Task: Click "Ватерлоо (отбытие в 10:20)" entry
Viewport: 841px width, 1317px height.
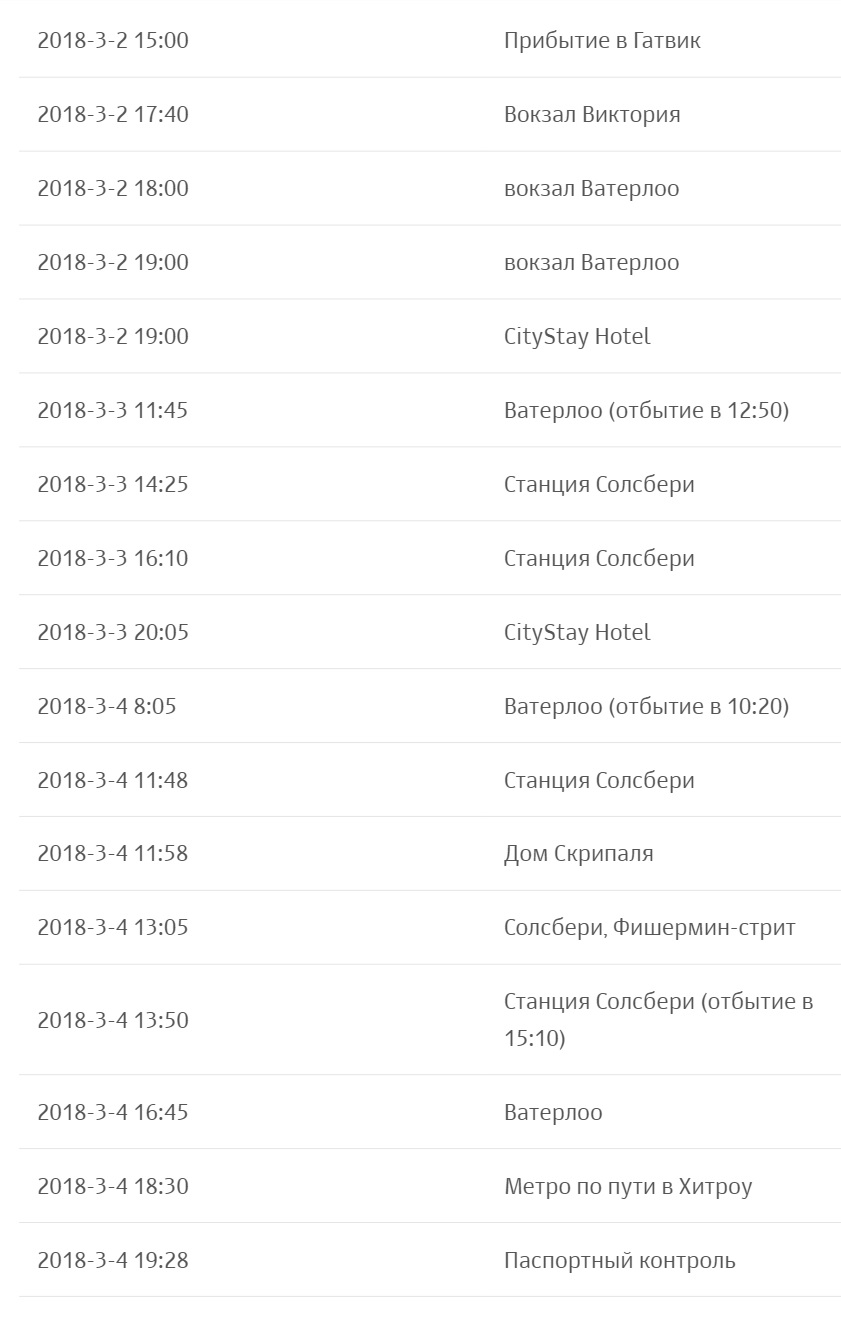Action: point(646,707)
